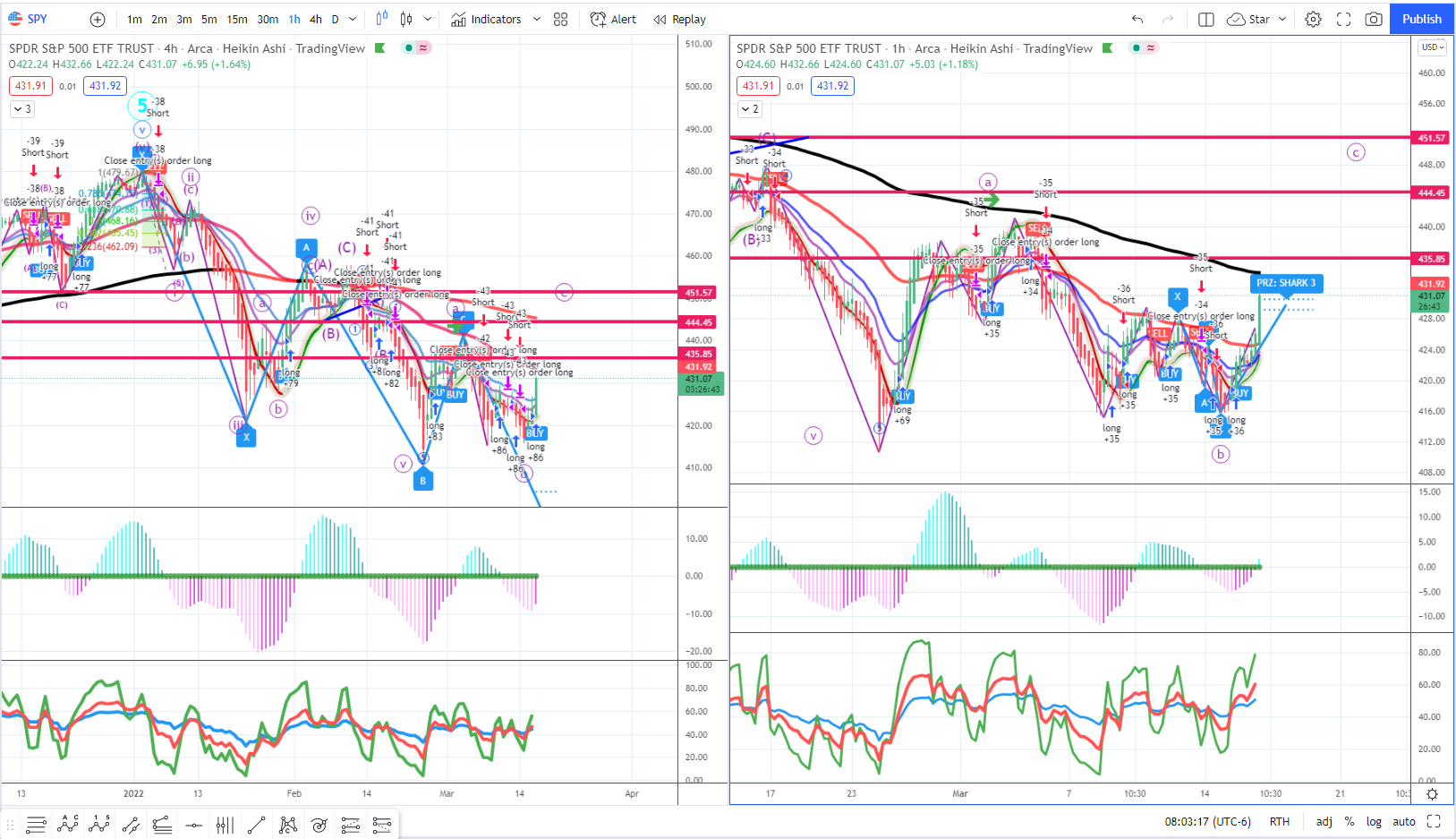Toggle market status indicator on left chart

pyautogui.click(x=409, y=47)
